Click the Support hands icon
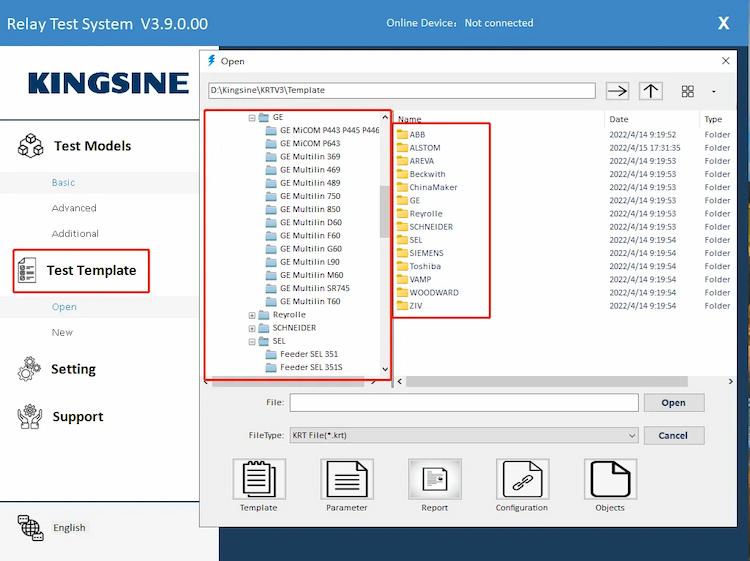The image size is (750, 561). pos(30,416)
